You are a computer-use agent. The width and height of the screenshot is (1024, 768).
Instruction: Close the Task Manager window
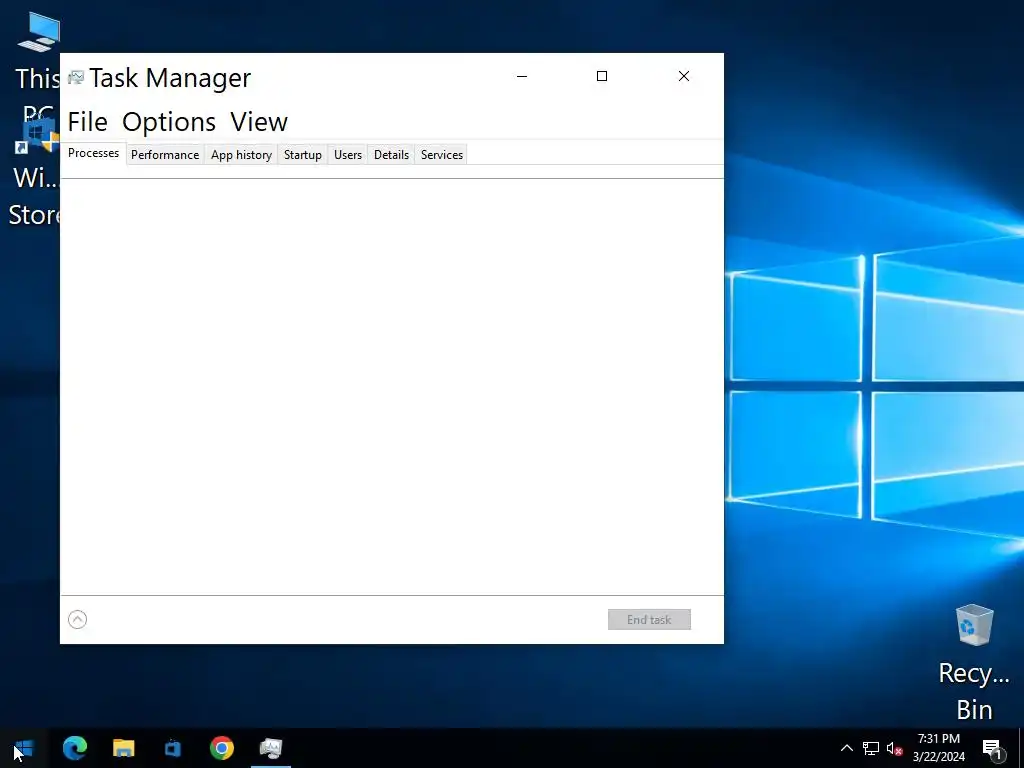(x=684, y=76)
